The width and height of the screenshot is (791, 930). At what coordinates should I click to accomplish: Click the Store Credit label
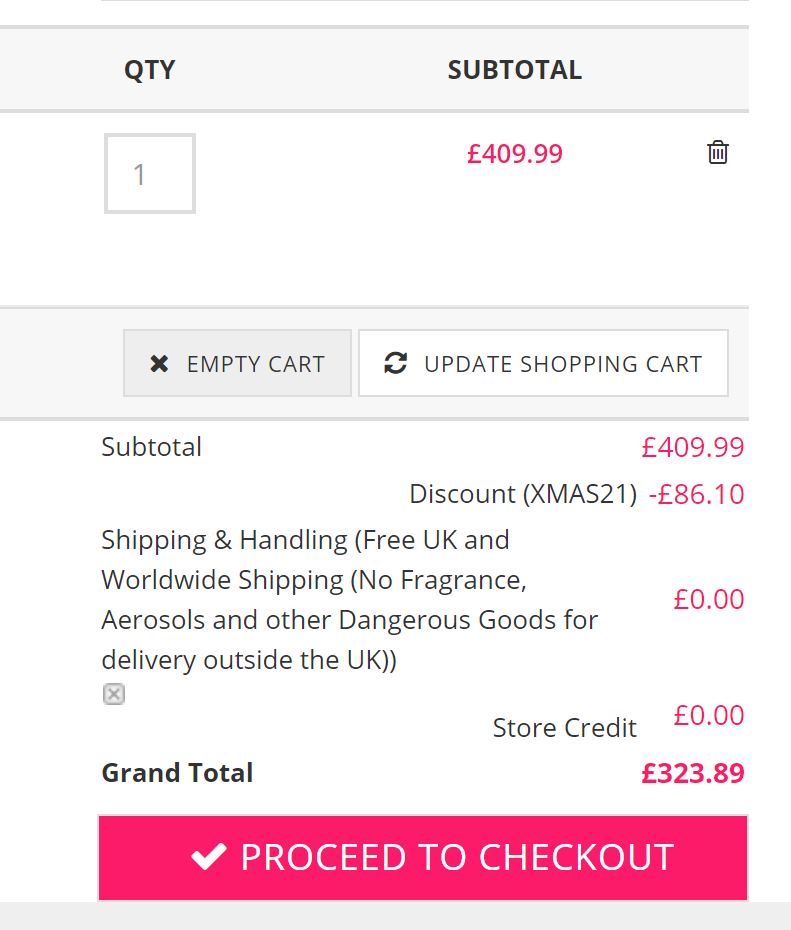point(564,728)
